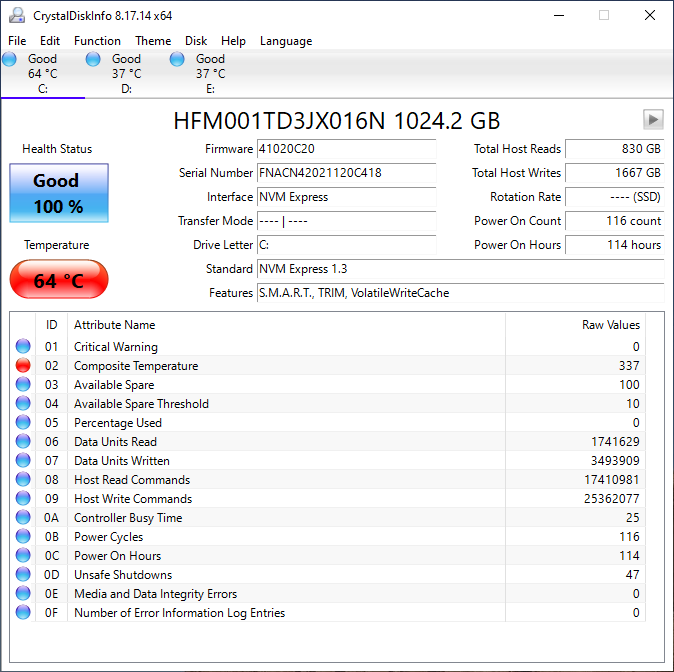Click Power On Hours value 114 hours
Screen dimensions: 674x672
point(615,245)
